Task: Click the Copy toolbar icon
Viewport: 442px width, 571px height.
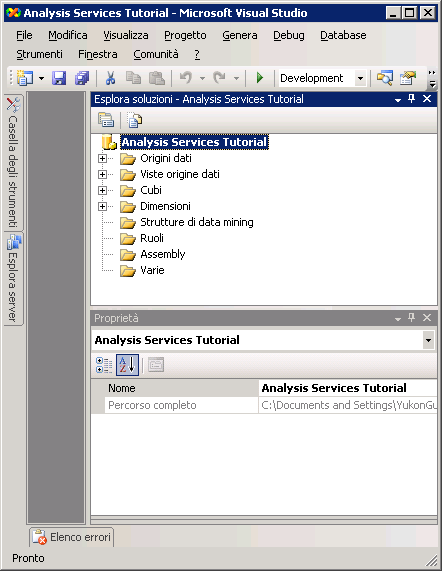Action: pos(134,78)
